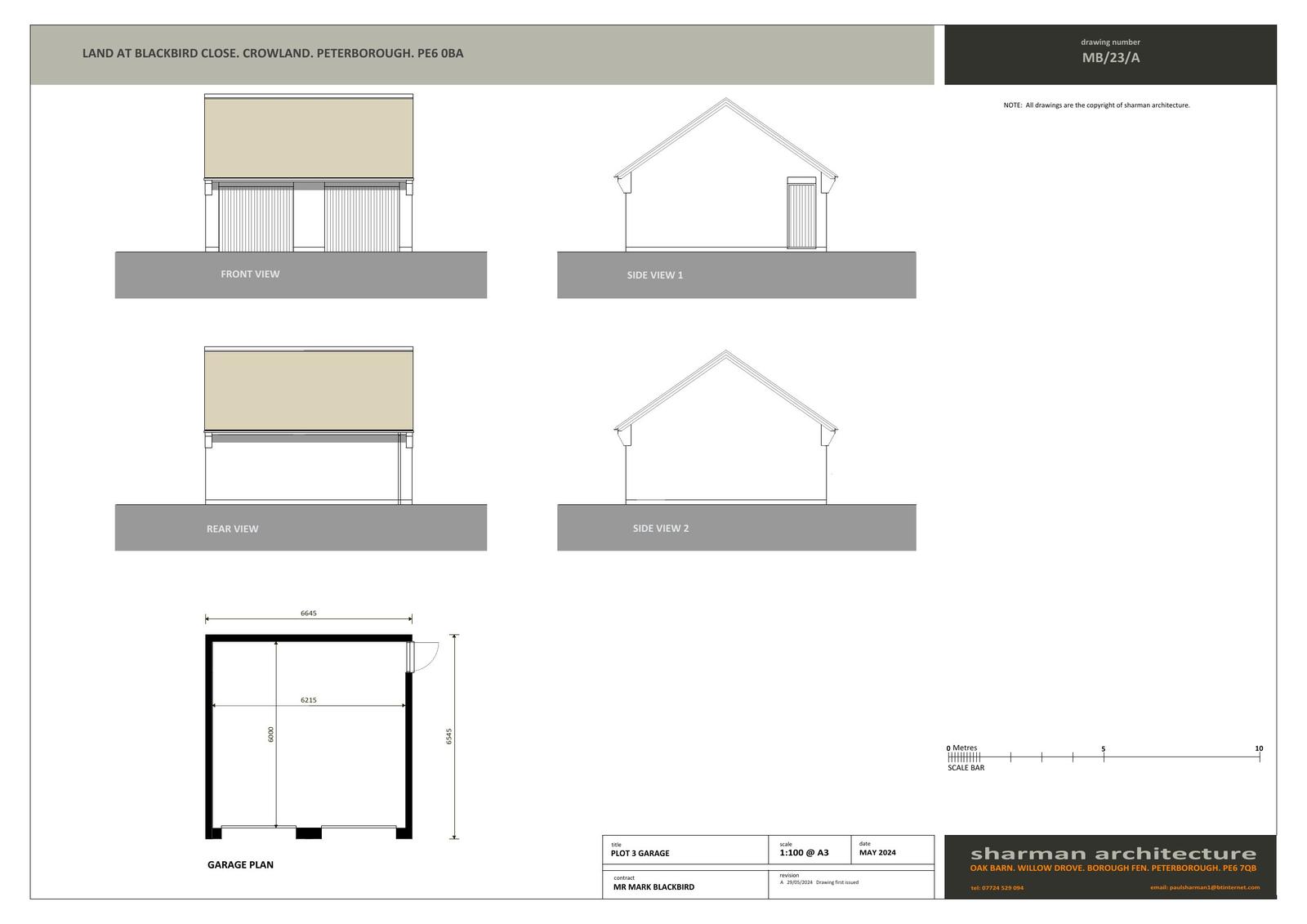Click the 6545 external depth dimension
The width and height of the screenshot is (1307, 924).
[x=448, y=736]
